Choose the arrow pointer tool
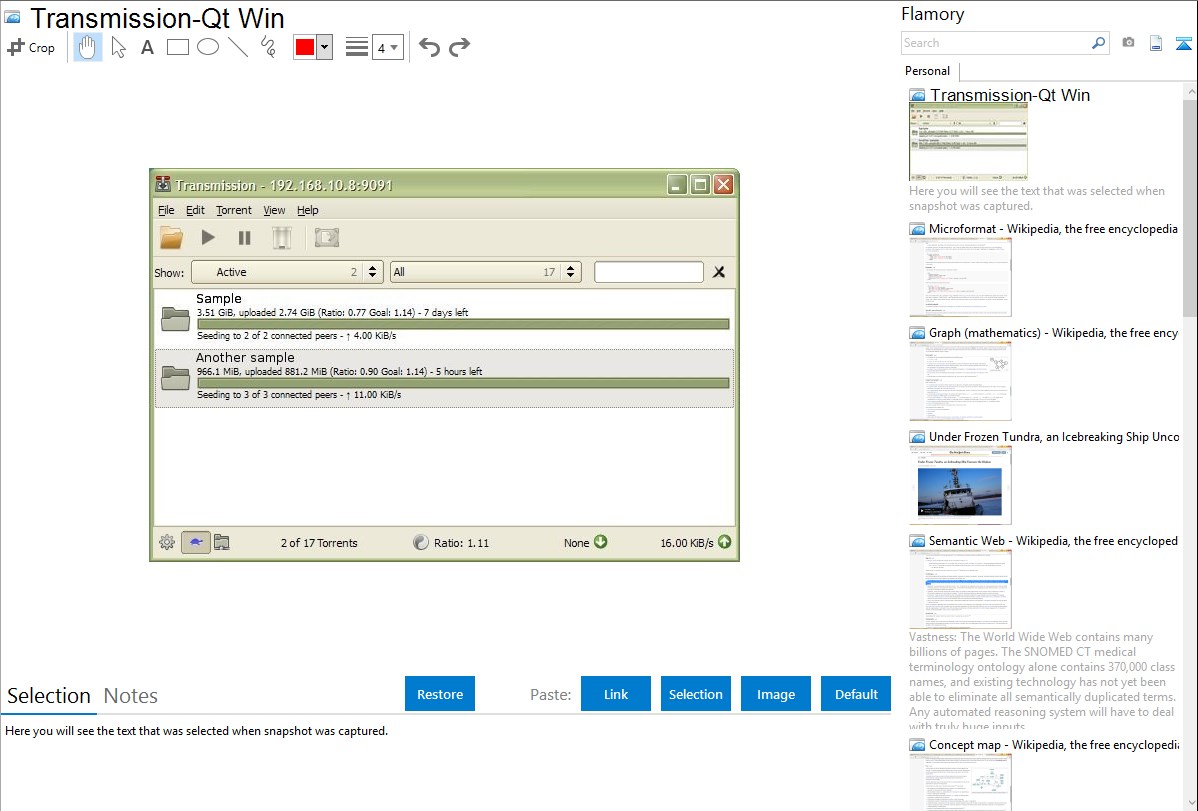Image resolution: width=1198 pixels, height=811 pixels. pyautogui.click(x=118, y=47)
